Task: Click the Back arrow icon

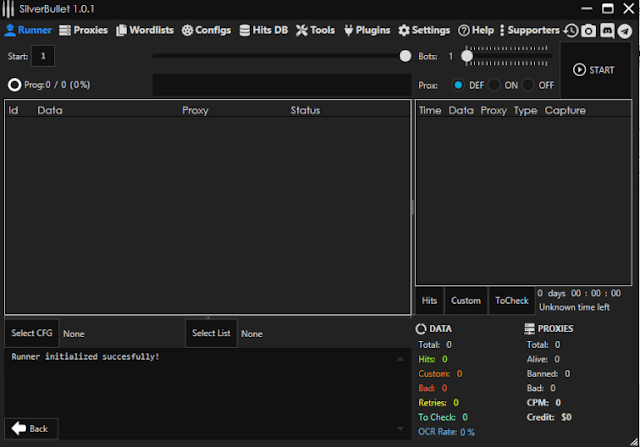Action: (19, 428)
